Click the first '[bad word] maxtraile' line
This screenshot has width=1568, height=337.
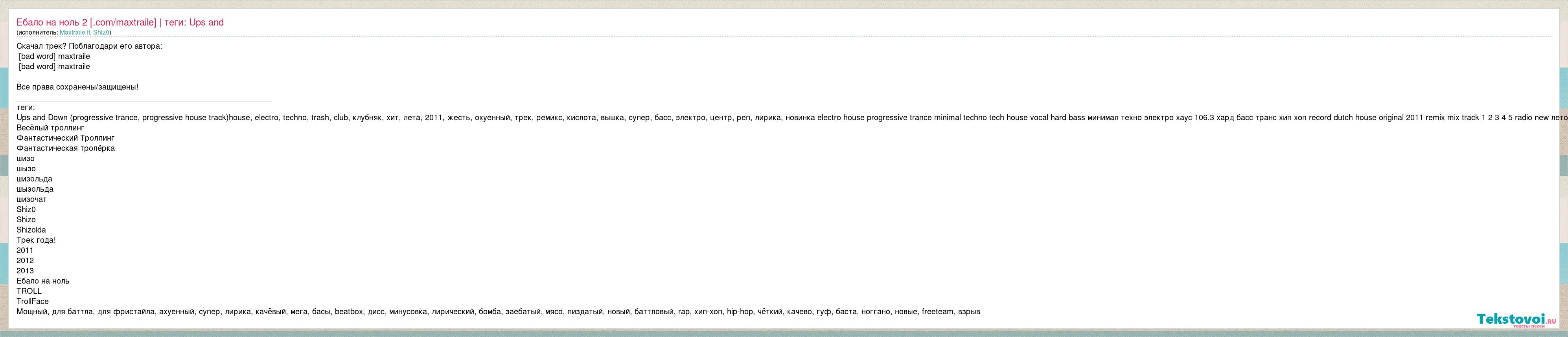coord(54,57)
